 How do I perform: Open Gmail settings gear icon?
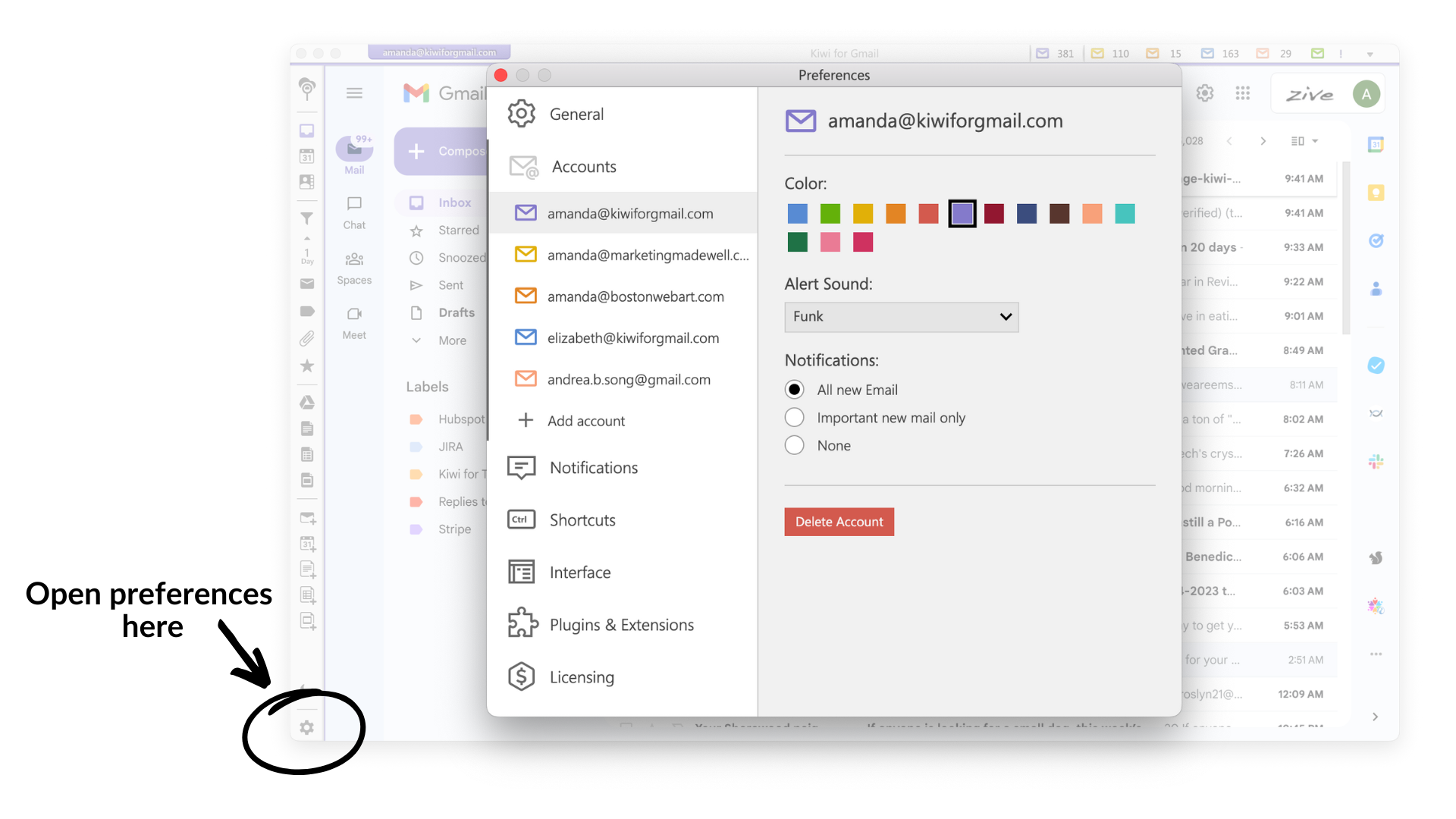[x=1205, y=93]
